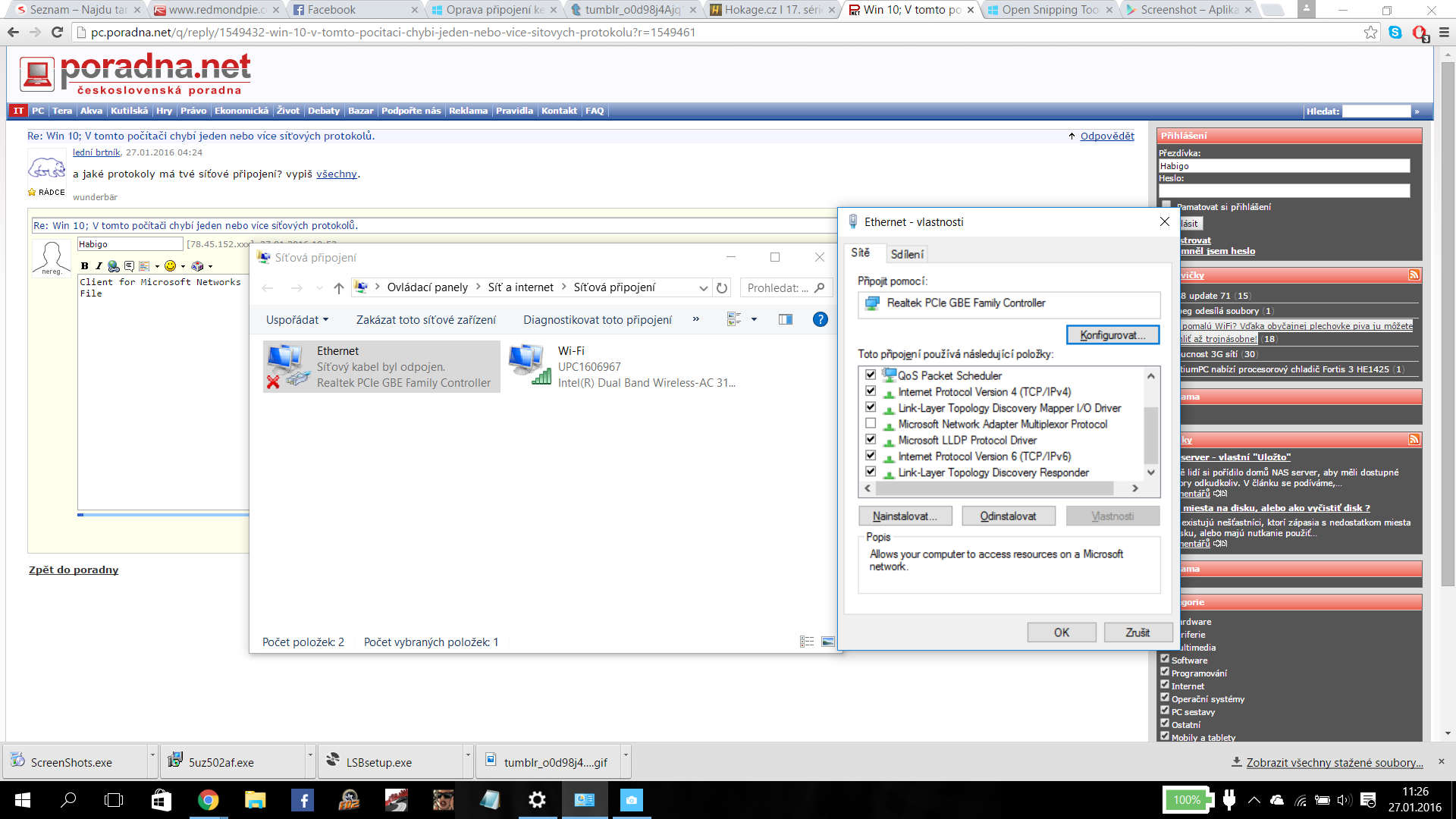Open the Windows Store taskbar icon
Screen dimensions: 1456x819
[x=161, y=800]
